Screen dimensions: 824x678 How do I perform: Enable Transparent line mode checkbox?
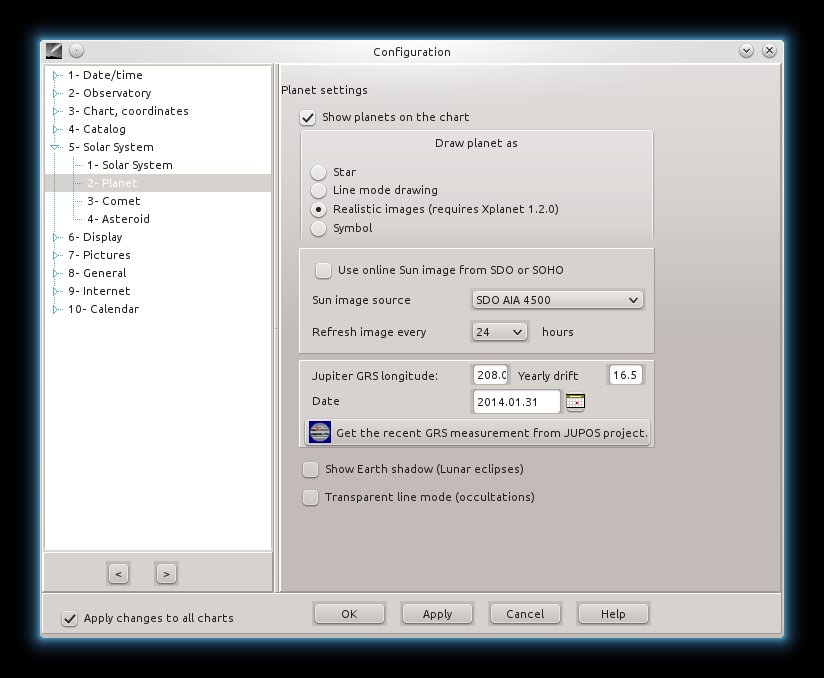tap(311, 497)
